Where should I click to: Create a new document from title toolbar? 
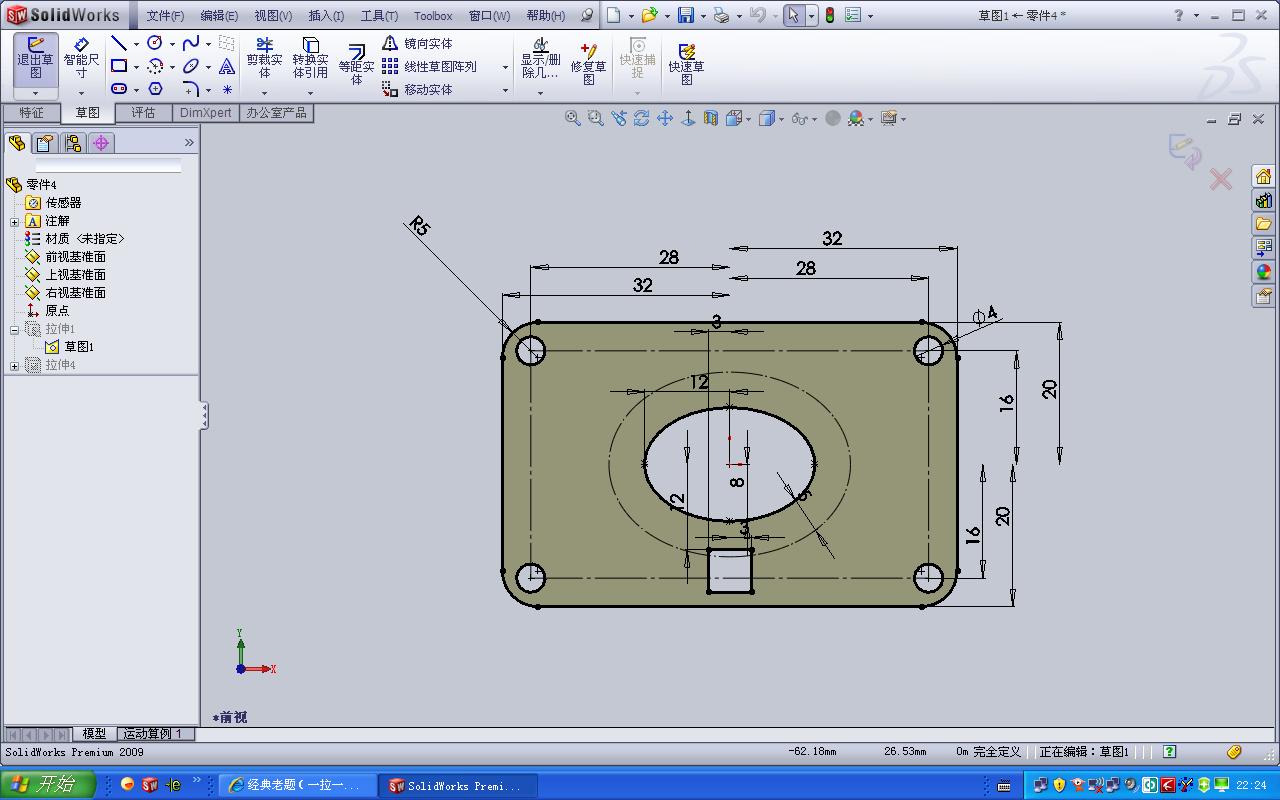(614, 15)
